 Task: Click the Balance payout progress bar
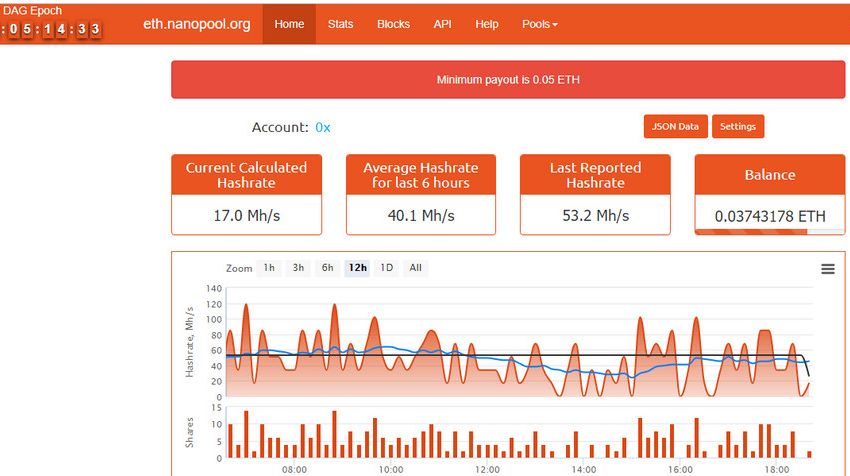tap(768, 233)
